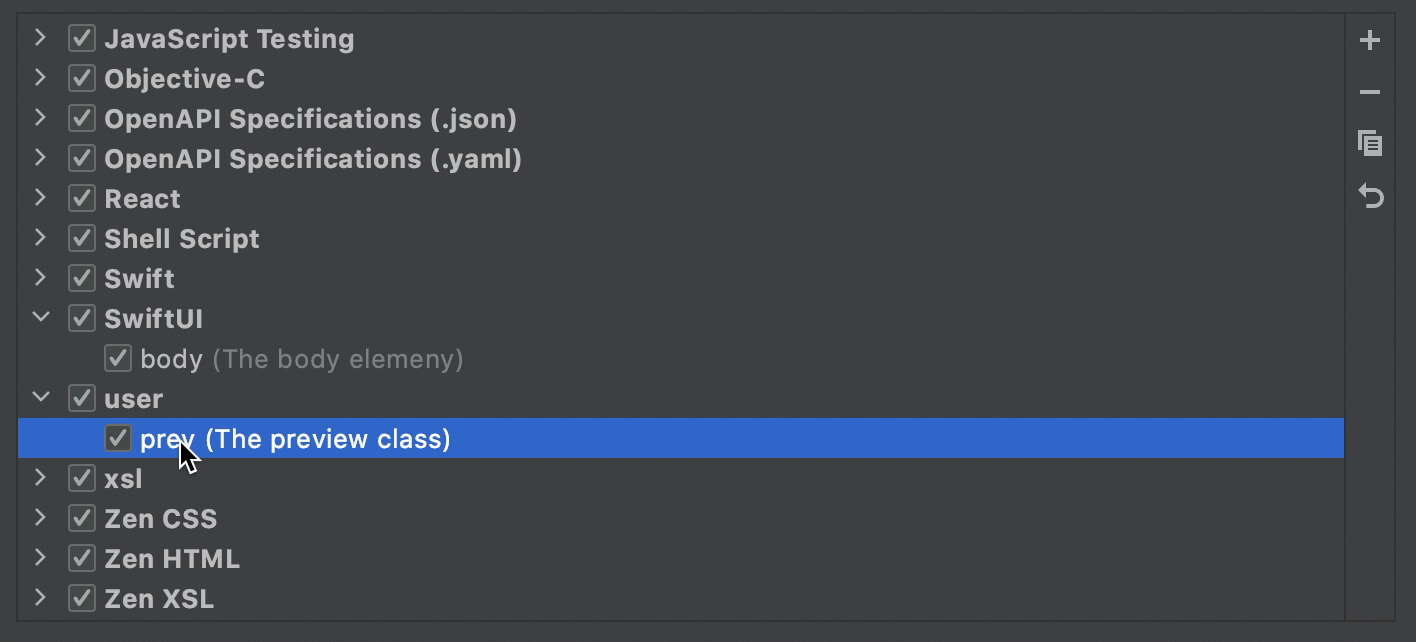Image resolution: width=1416 pixels, height=642 pixels.
Task: Select the prev (The preview class) template
Action: tap(681, 438)
